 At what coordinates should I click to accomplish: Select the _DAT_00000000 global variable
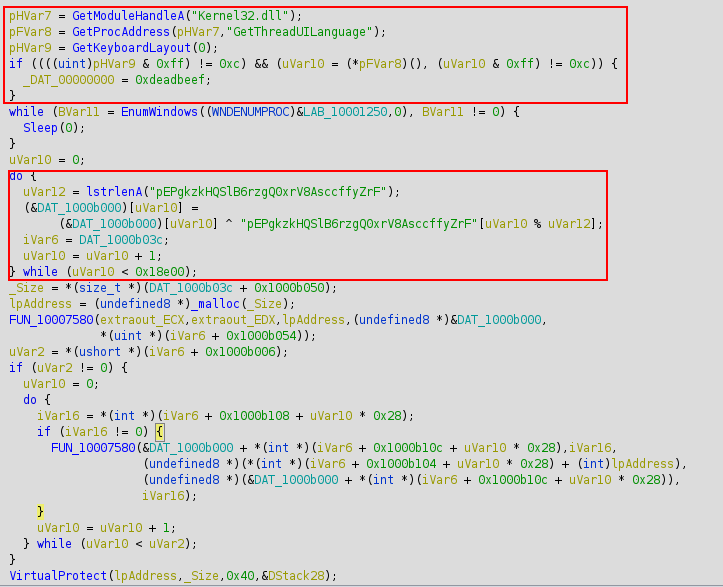point(68,80)
